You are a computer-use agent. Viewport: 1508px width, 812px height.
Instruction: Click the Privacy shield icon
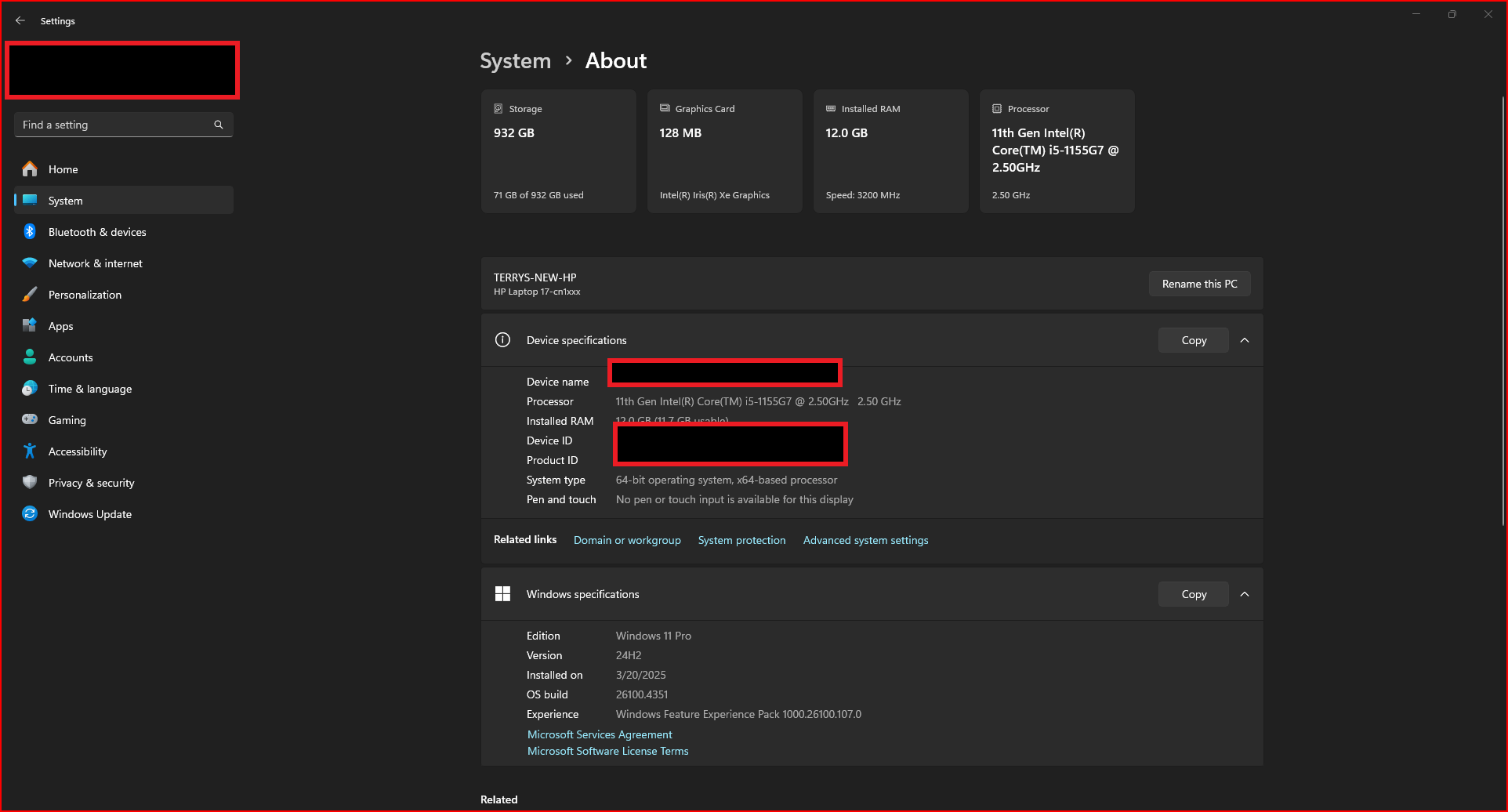pyautogui.click(x=30, y=482)
